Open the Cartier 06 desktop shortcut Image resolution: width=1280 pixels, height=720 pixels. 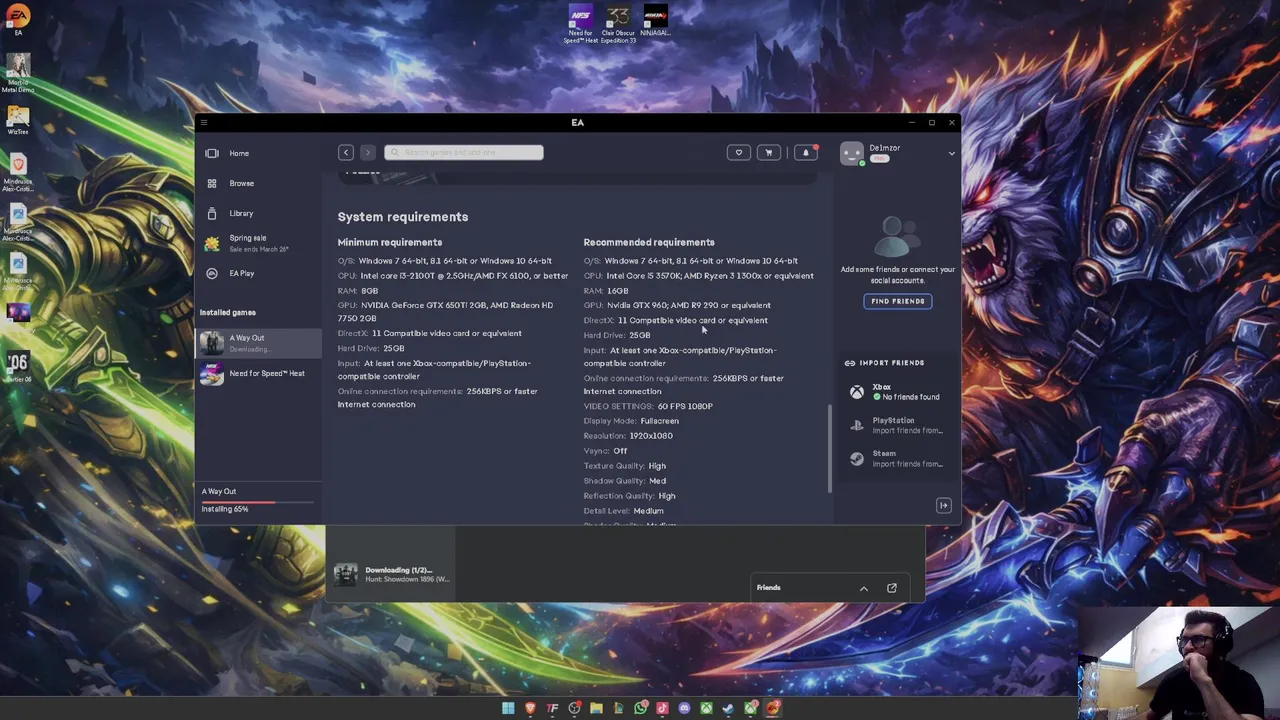[x=18, y=366]
